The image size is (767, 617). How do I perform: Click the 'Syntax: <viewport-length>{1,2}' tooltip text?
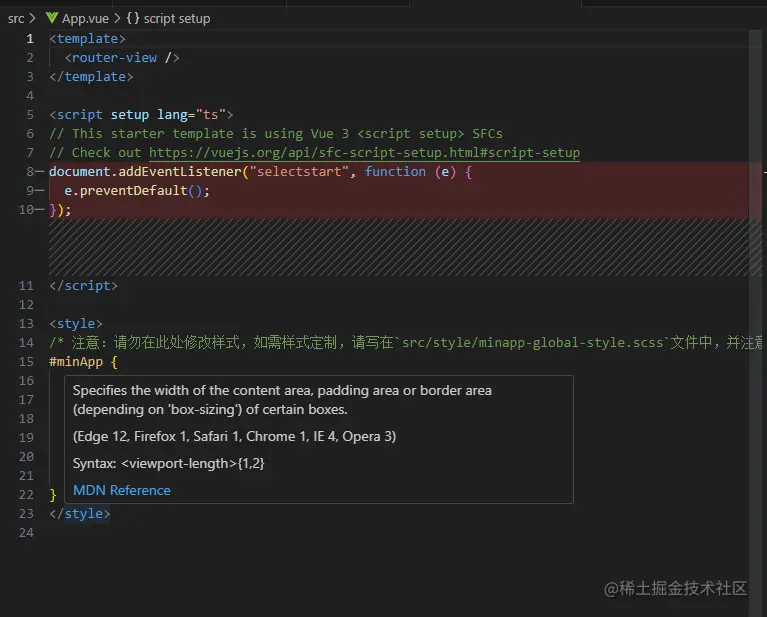[x=168, y=463]
